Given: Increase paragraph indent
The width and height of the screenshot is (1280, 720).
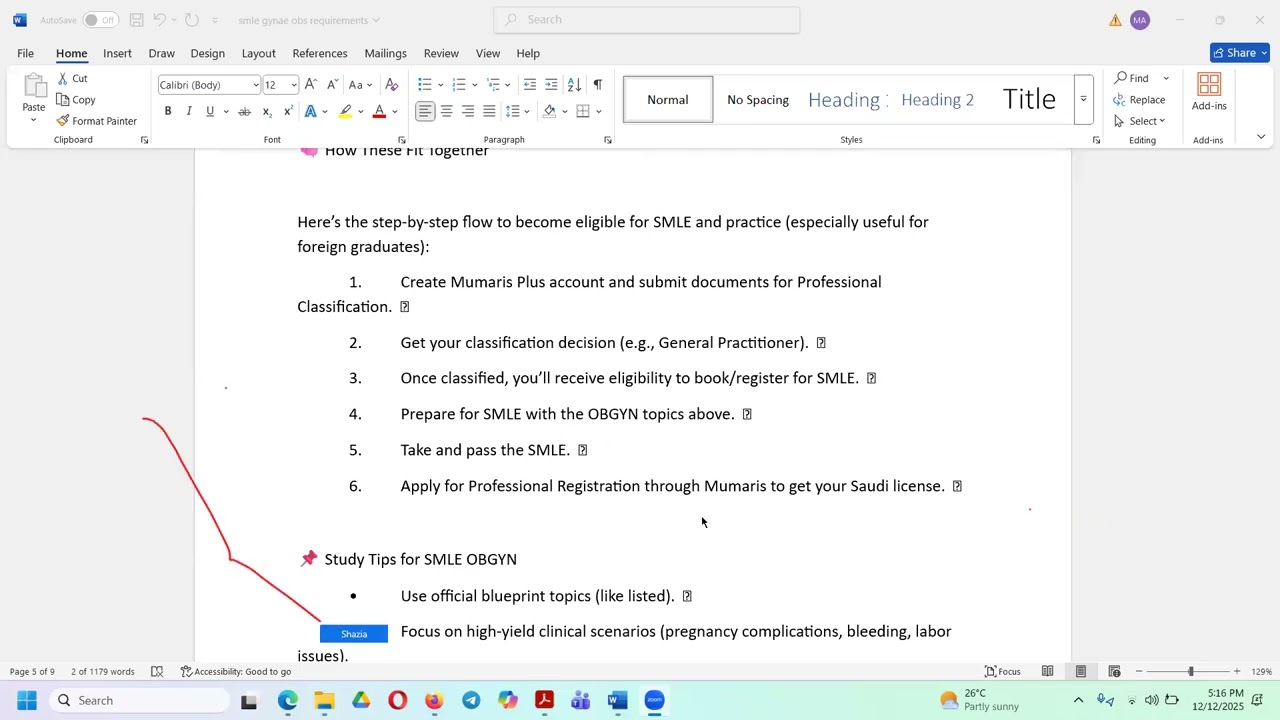Looking at the screenshot, I should coord(551,85).
